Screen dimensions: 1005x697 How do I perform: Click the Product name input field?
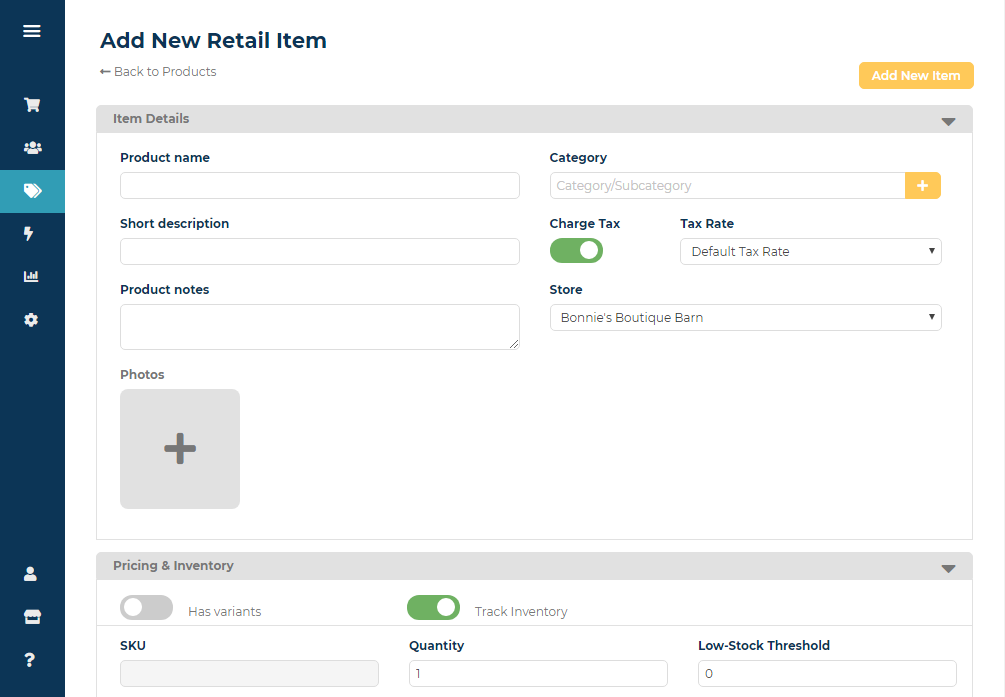(319, 186)
